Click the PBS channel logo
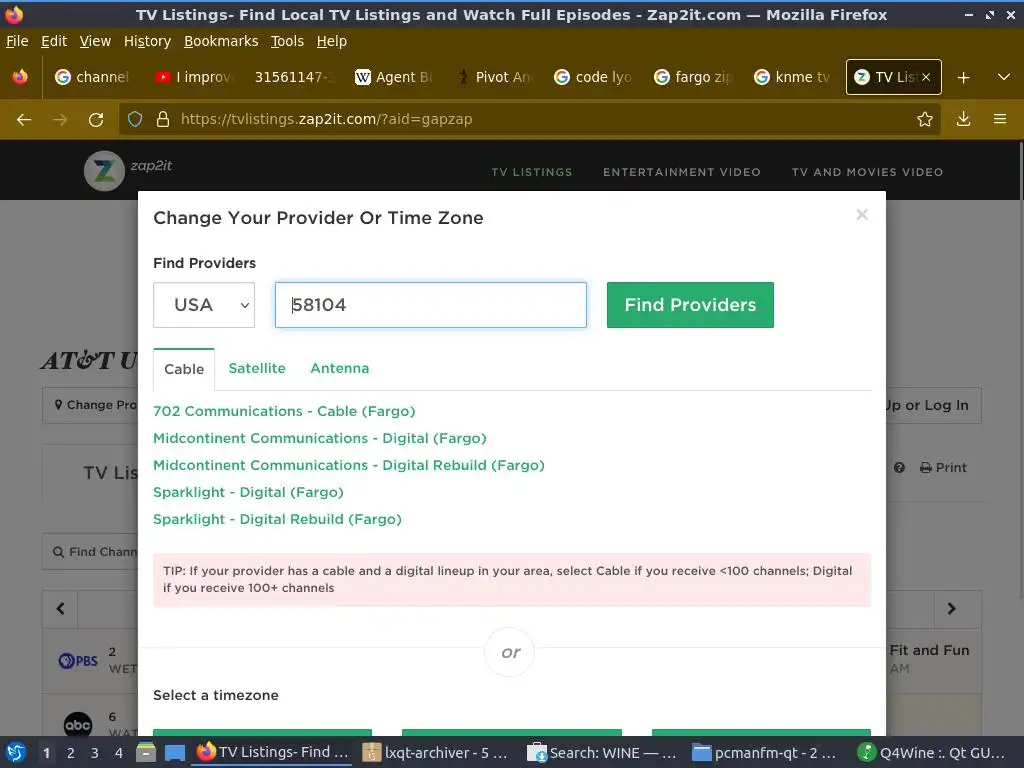 pyautogui.click(x=78, y=661)
